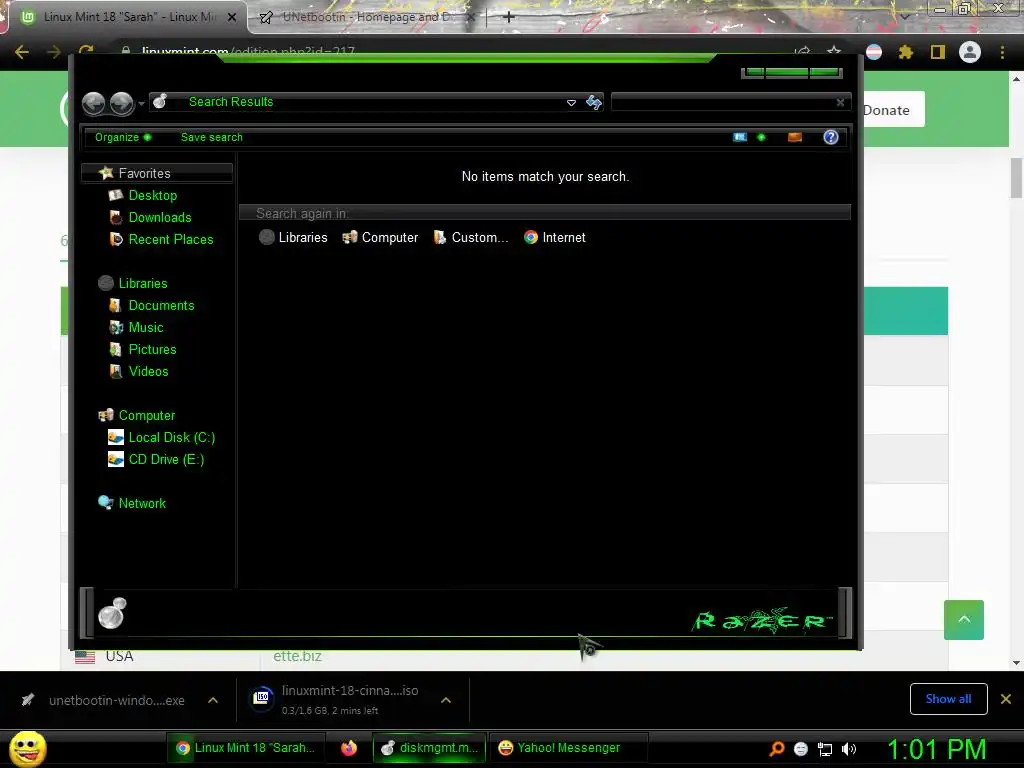Switch to Linux Mint 18 taskbar button
Screen dimensions: 1024x768
pos(246,748)
